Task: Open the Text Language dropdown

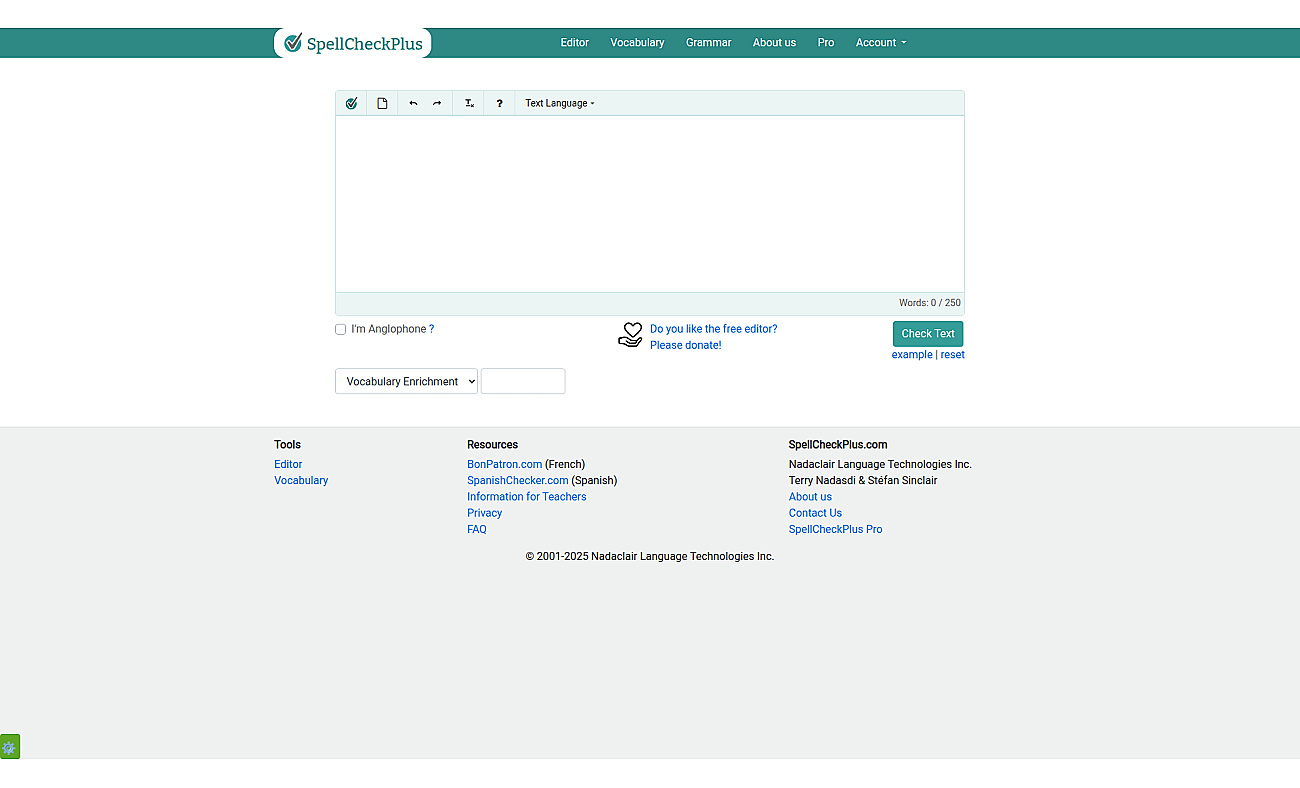Action: pos(560,103)
